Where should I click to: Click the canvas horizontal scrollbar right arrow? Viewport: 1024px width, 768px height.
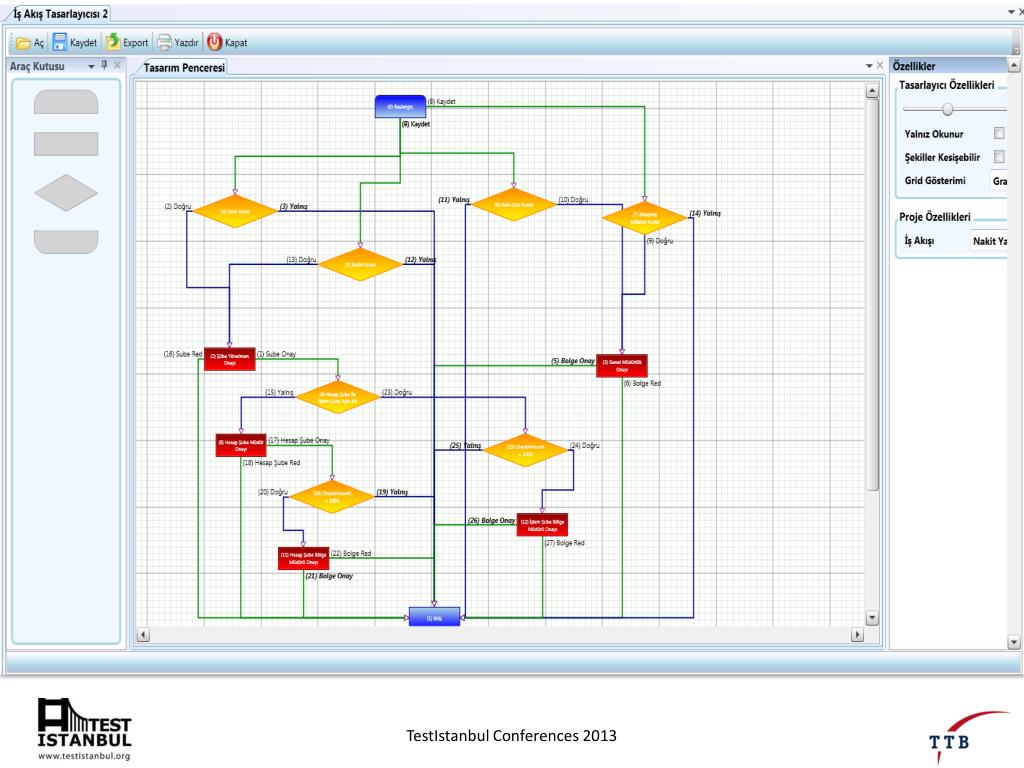[858, 634]
